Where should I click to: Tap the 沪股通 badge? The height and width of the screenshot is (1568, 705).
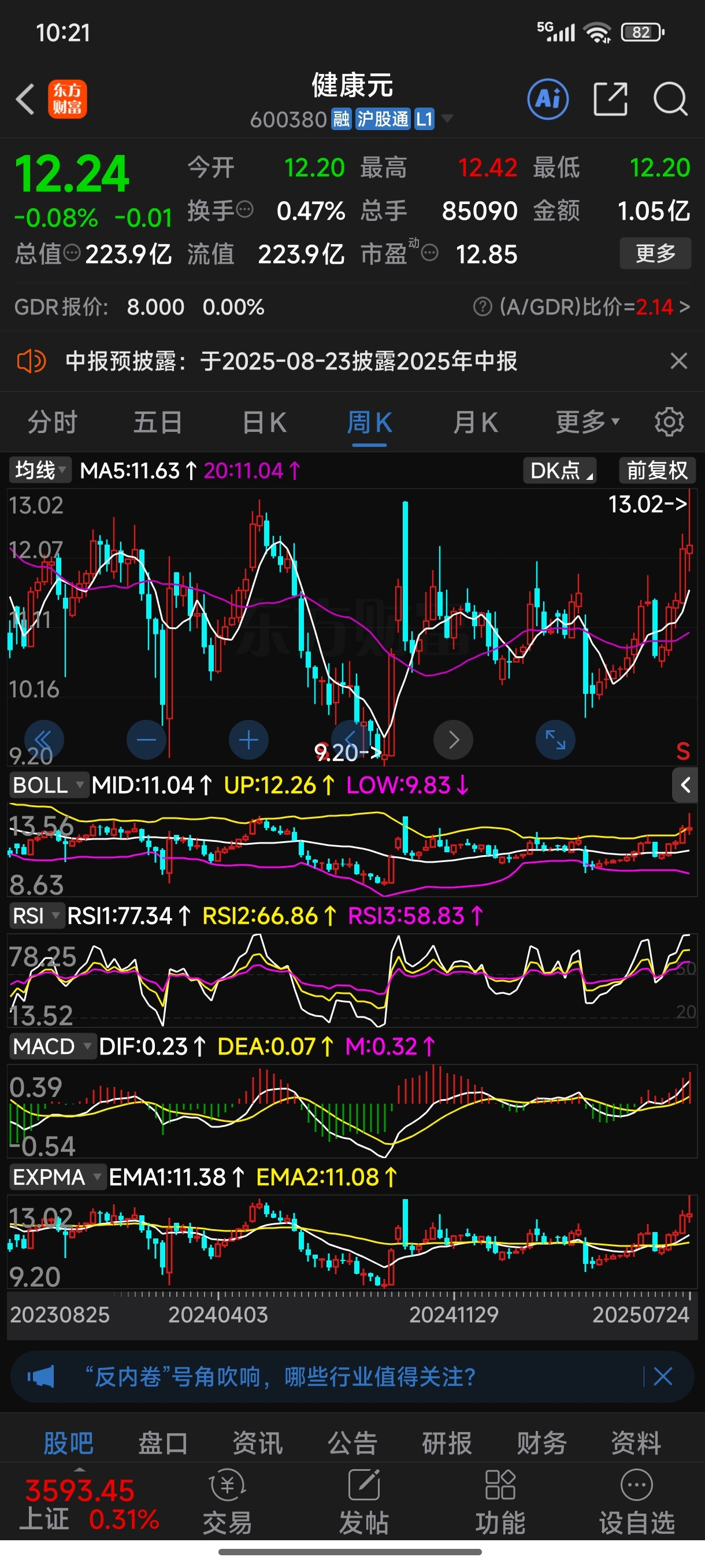click(383, 119)
